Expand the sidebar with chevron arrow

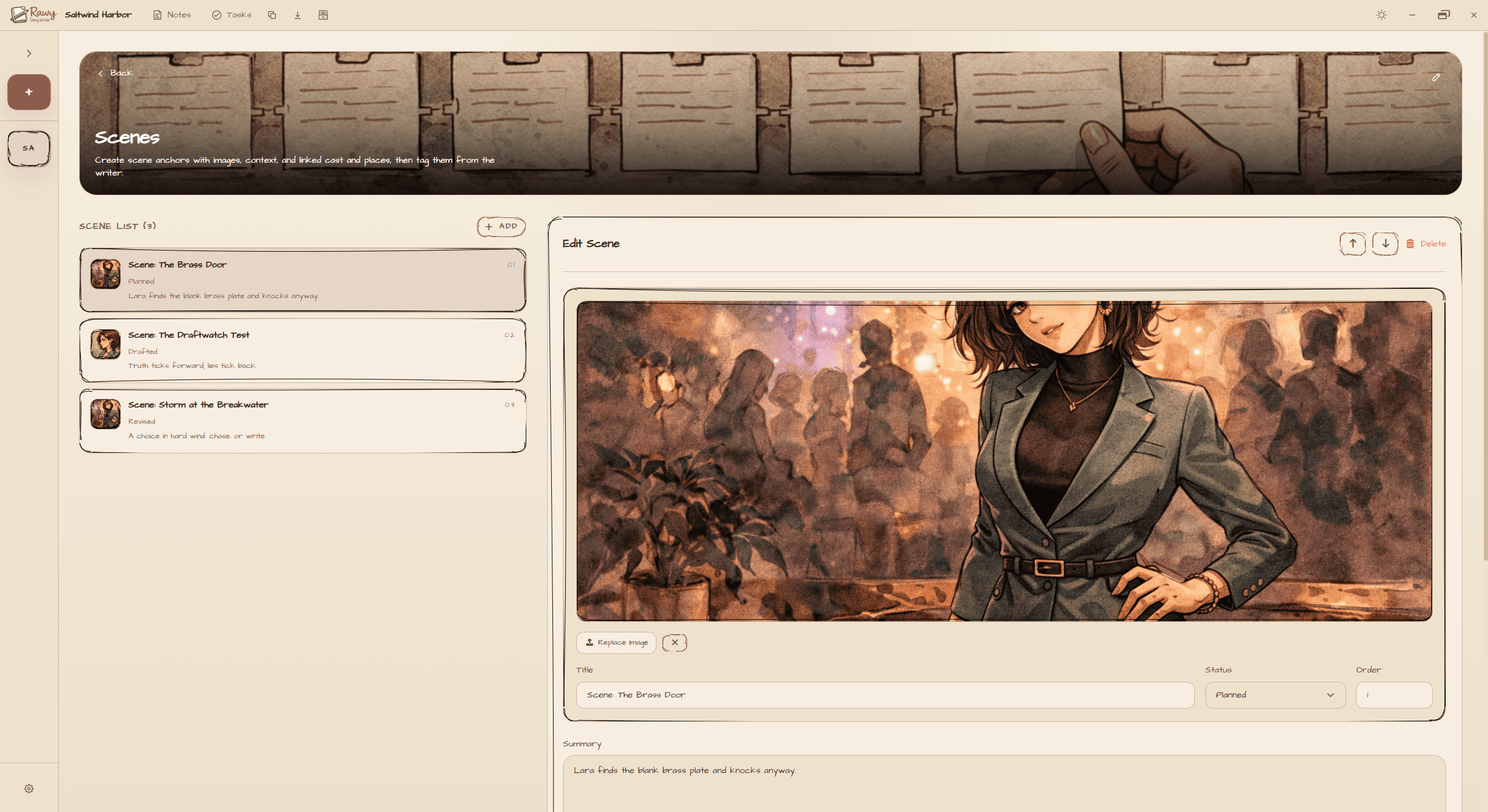pos(29,53)
